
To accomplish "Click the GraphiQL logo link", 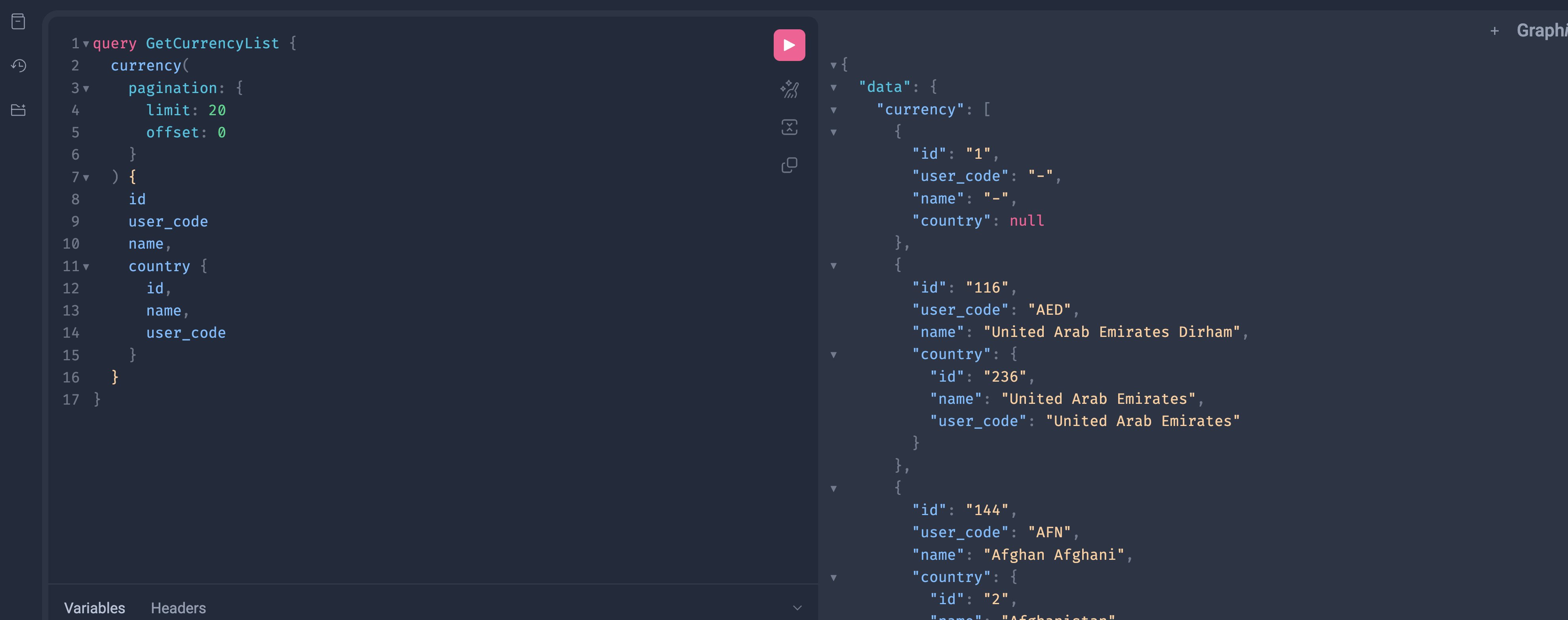I will [1541, 30].
